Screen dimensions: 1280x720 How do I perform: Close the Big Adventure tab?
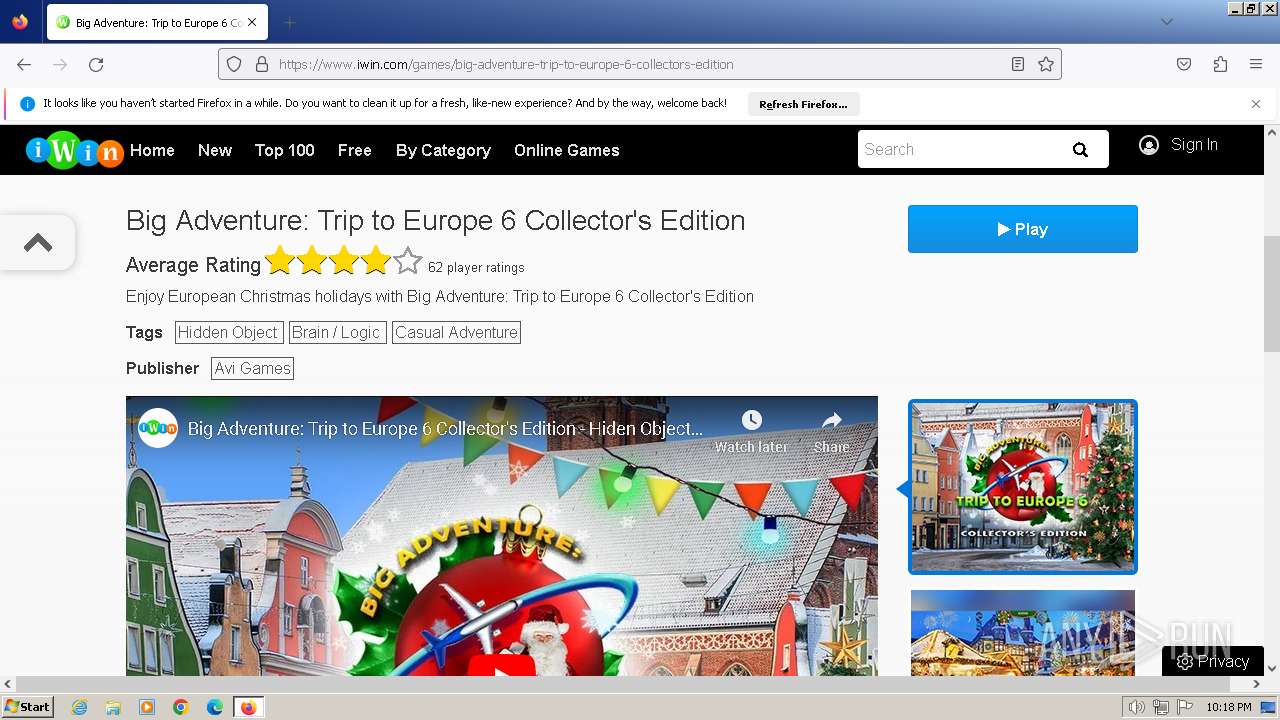252,22
